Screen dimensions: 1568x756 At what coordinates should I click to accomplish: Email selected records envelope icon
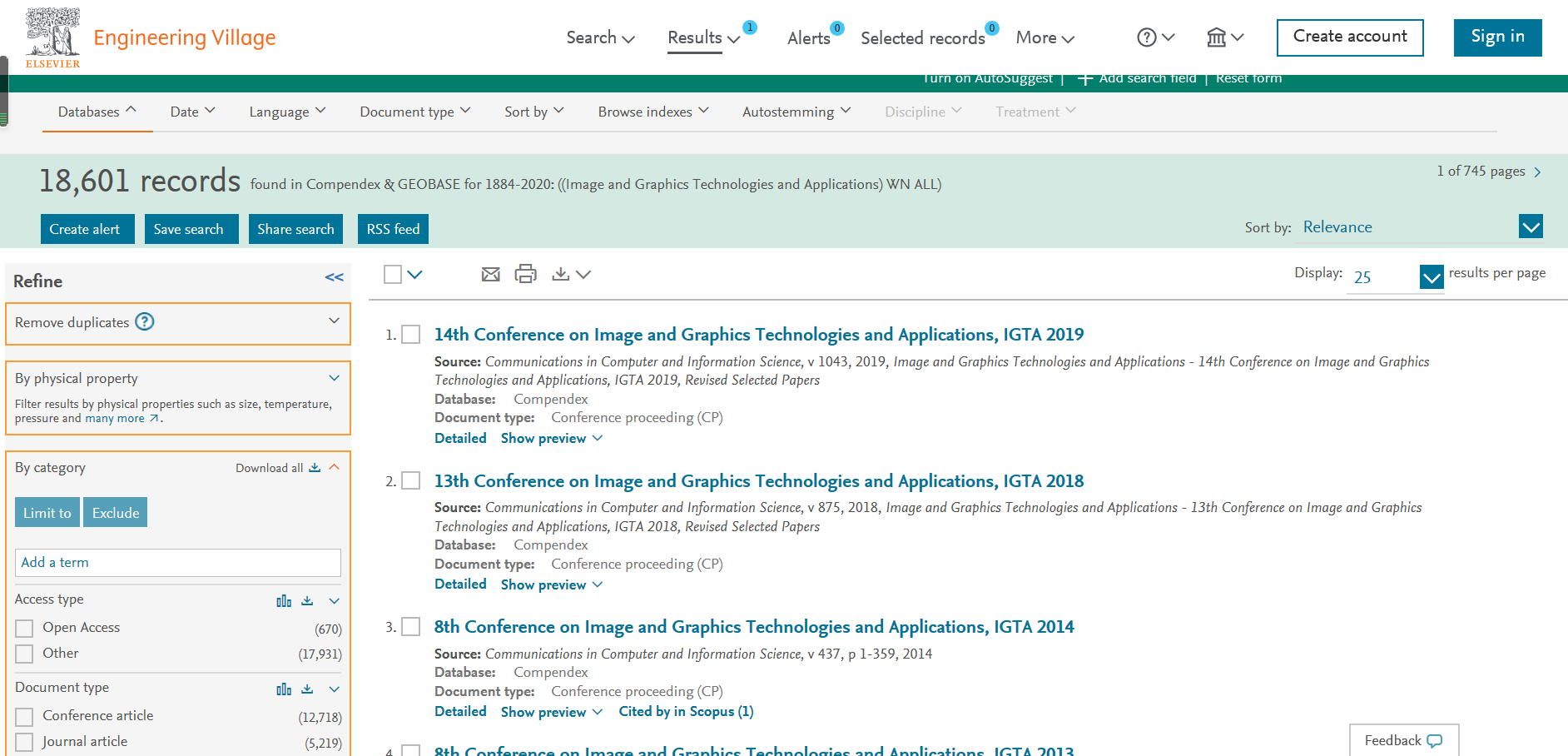(491, 274)
